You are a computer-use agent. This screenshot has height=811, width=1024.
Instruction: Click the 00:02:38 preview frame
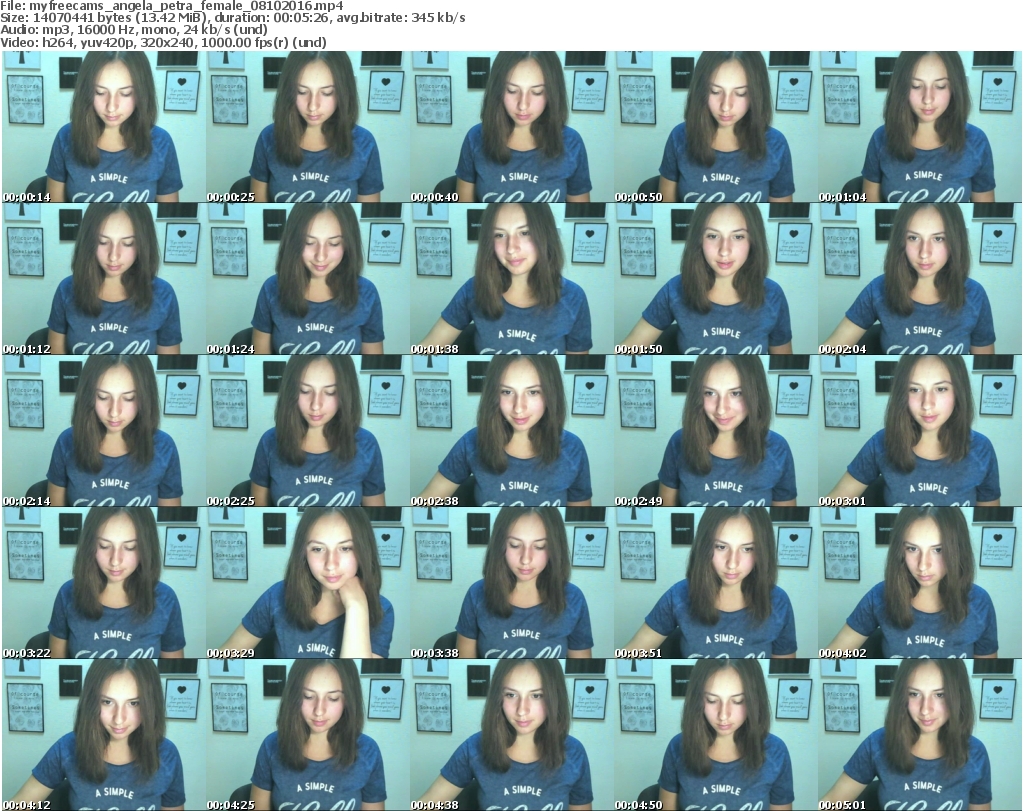pyautogui.click(x=511, y=431)
